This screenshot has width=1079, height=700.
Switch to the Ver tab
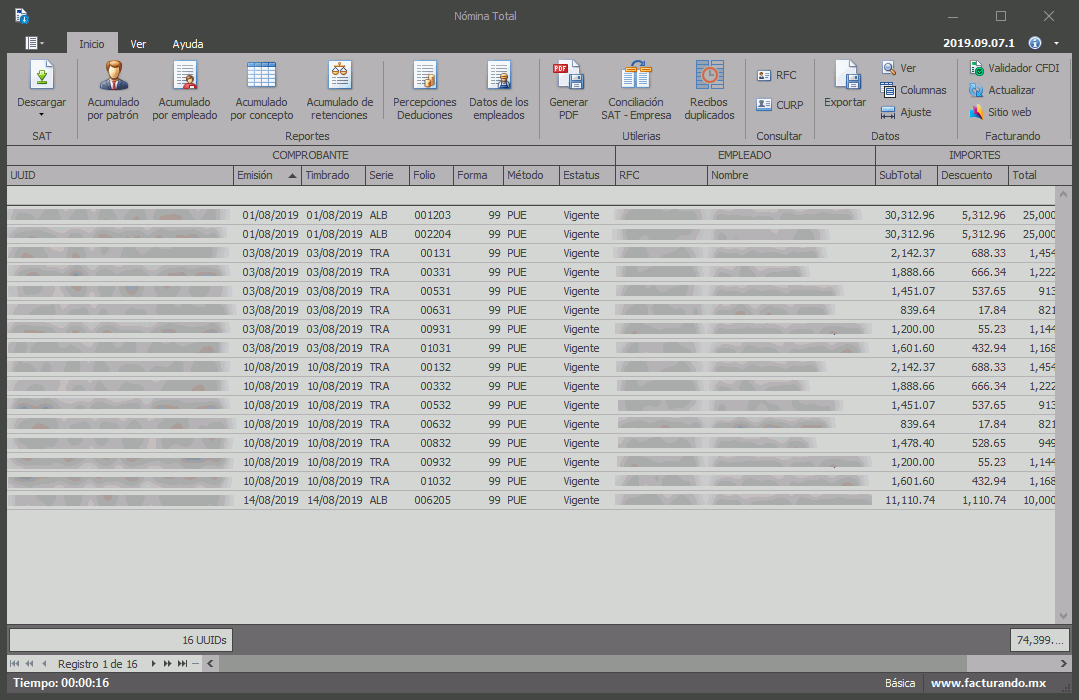138,44
